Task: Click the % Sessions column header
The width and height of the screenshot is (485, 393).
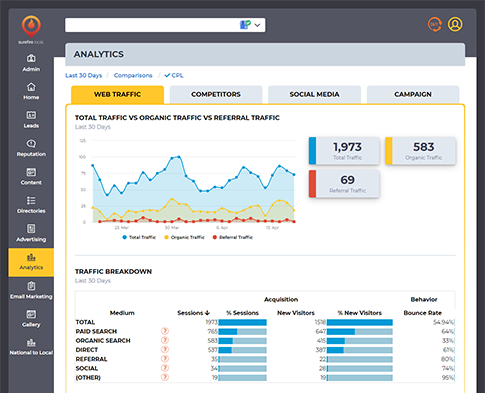Action: (x=242, y=313)
